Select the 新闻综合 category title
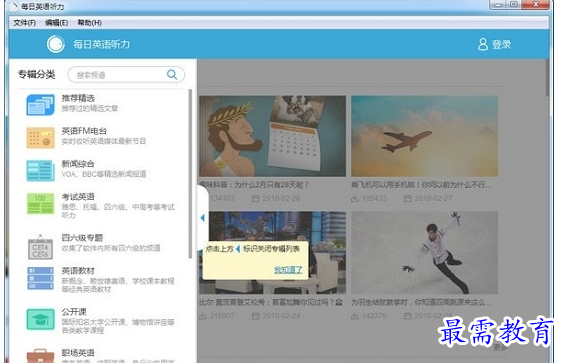The height and width of the screenshot is (363, 562). 78,164
